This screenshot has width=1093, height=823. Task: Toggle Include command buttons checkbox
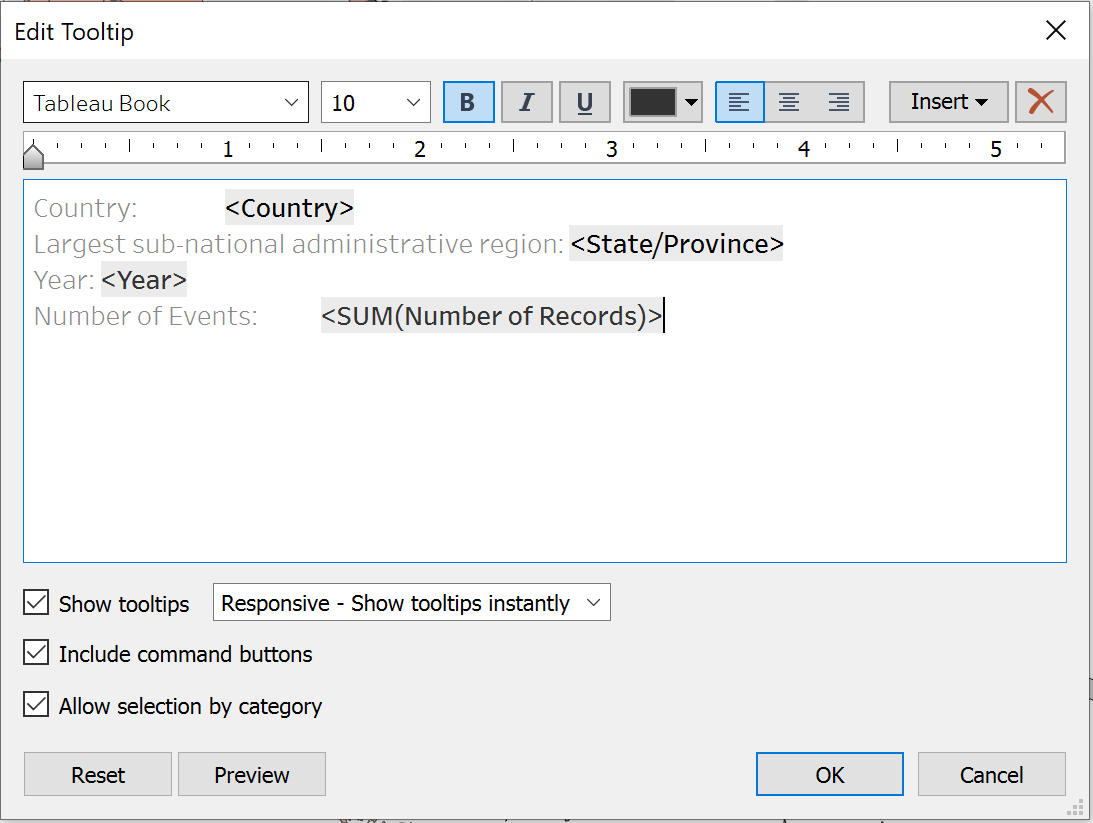click(x=36, y=654)
